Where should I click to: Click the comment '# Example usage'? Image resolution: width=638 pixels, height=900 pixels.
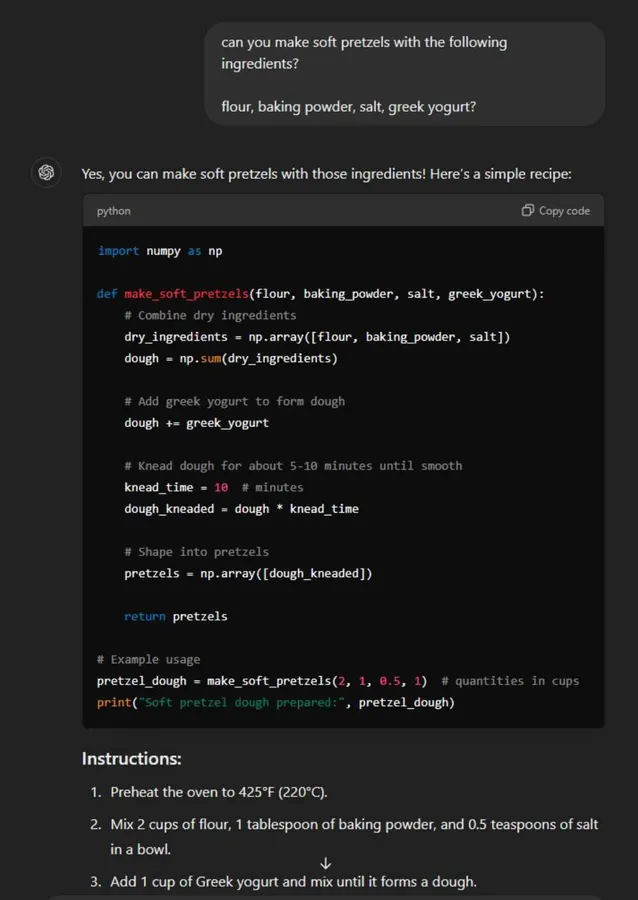(x=148, y=660)
